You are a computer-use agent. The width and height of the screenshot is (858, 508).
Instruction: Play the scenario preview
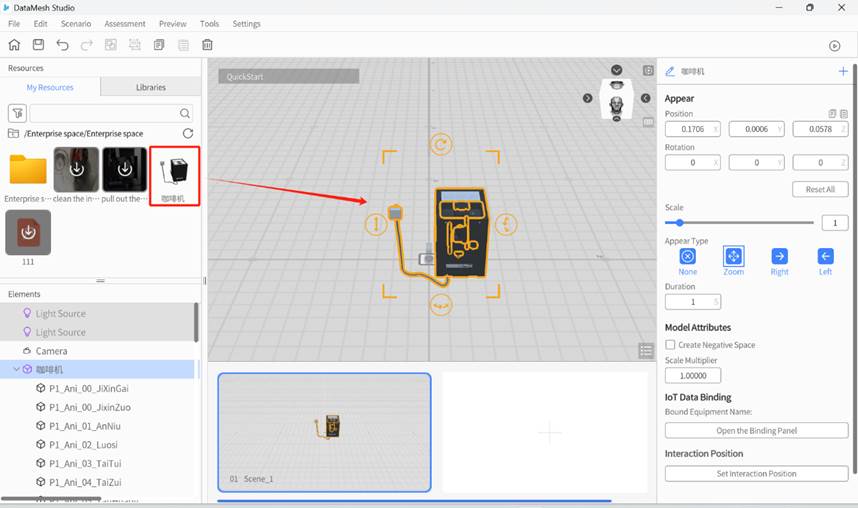pos(835,46)
